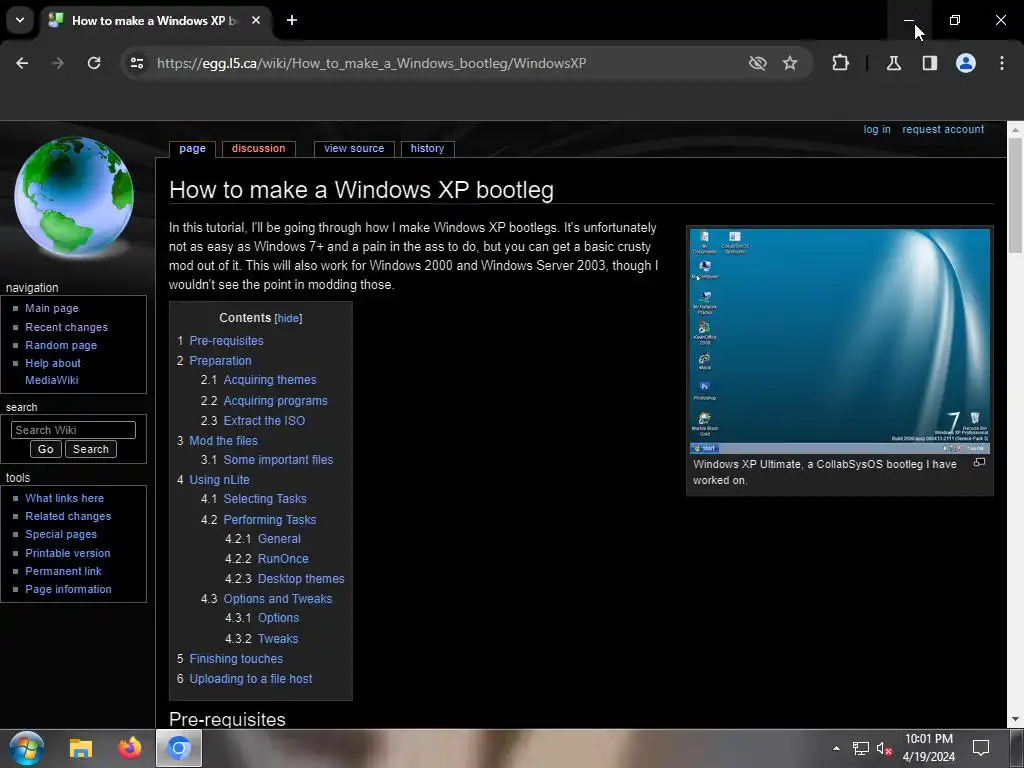Jump to Using nLite in contents
Image resolution: width=1024 pixels, height=768 pixels.
[219, 480]
